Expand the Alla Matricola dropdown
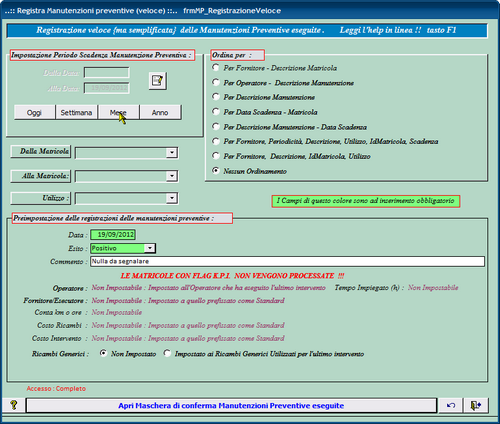500x424 pixels. [171, 176]
